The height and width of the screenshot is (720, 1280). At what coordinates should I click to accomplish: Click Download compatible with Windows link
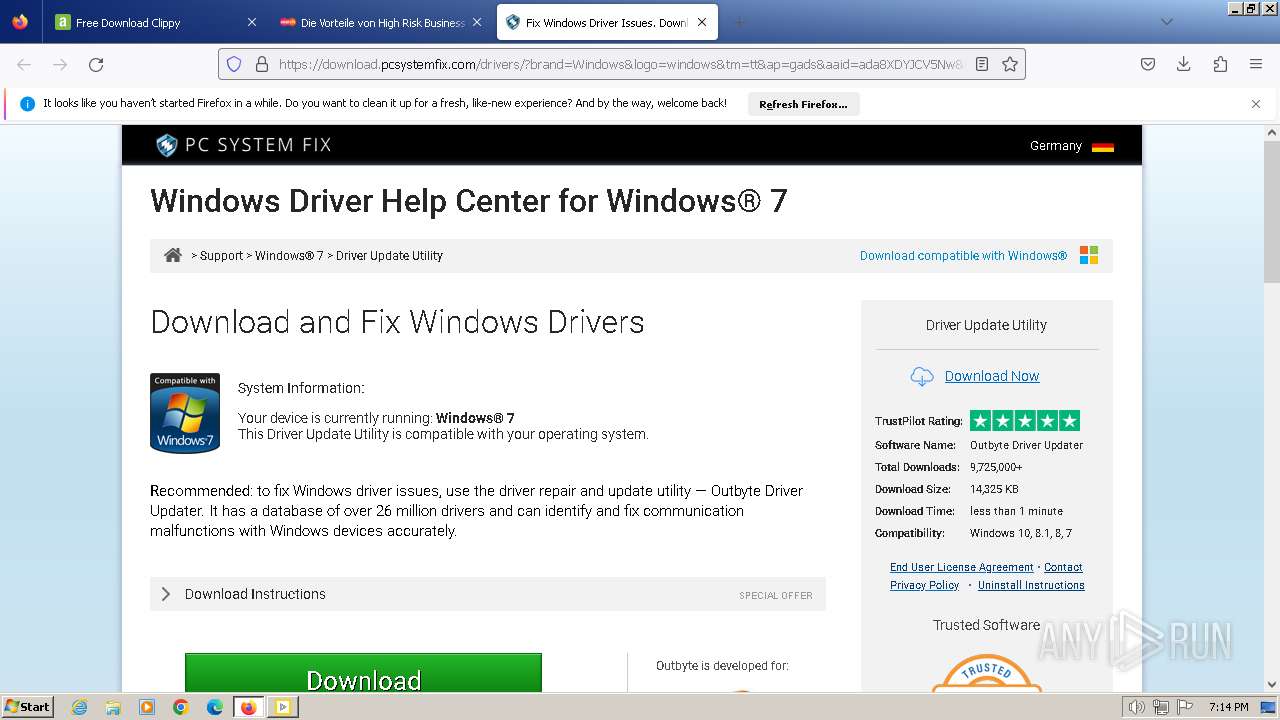tap(964, 256)
